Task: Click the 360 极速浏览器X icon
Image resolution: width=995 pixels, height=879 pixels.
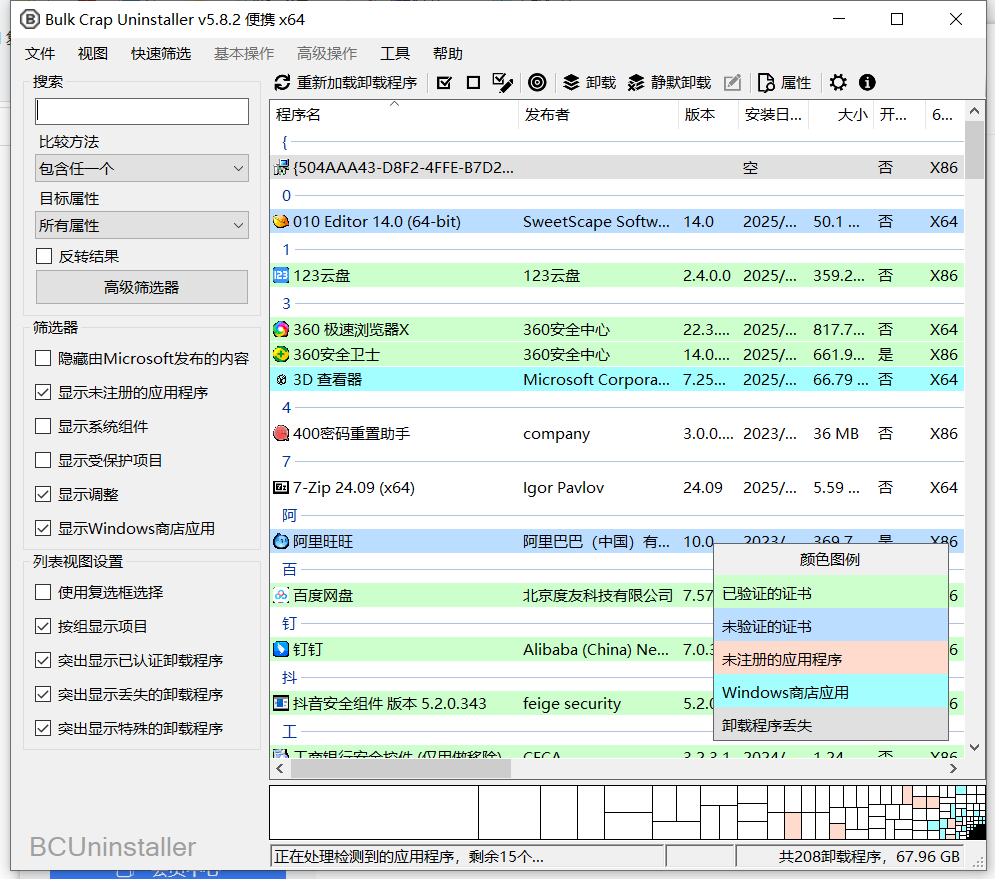Action: coord(281,329)
